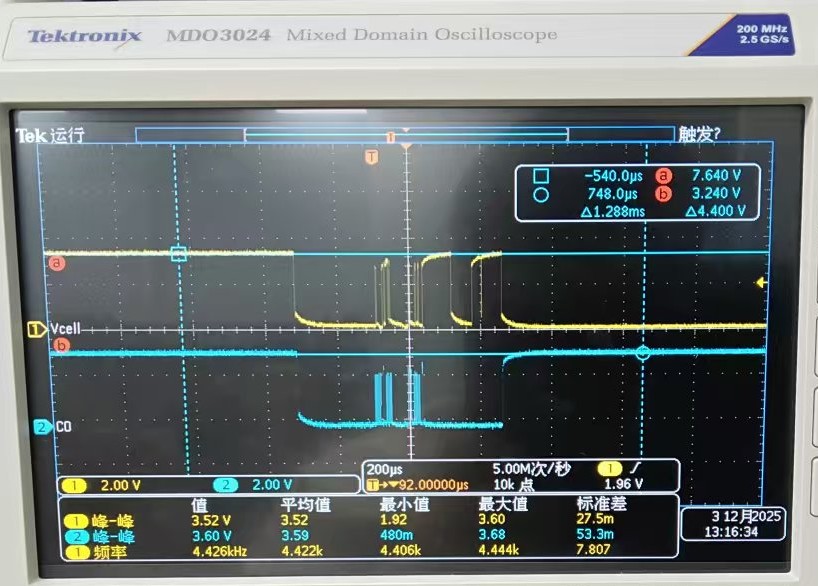
Task: Click the 标准差 column header
Action: coord(602,504)
